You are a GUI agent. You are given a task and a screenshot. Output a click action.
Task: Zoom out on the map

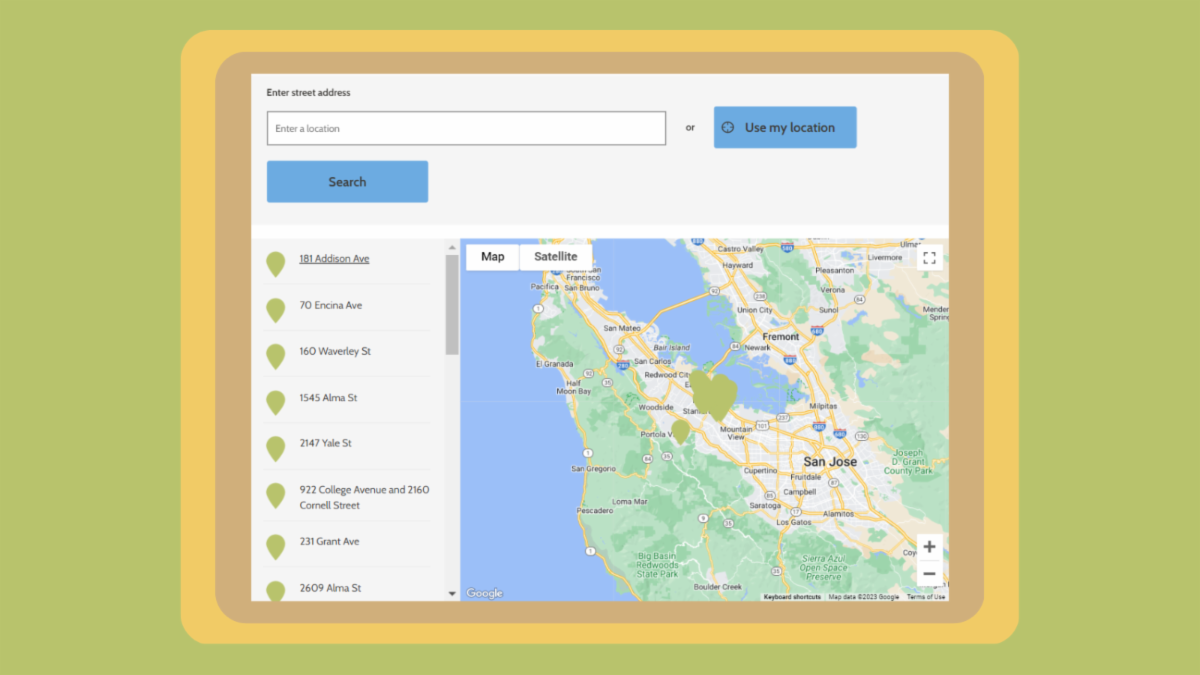pyautogui.click(x=929, y=574)
